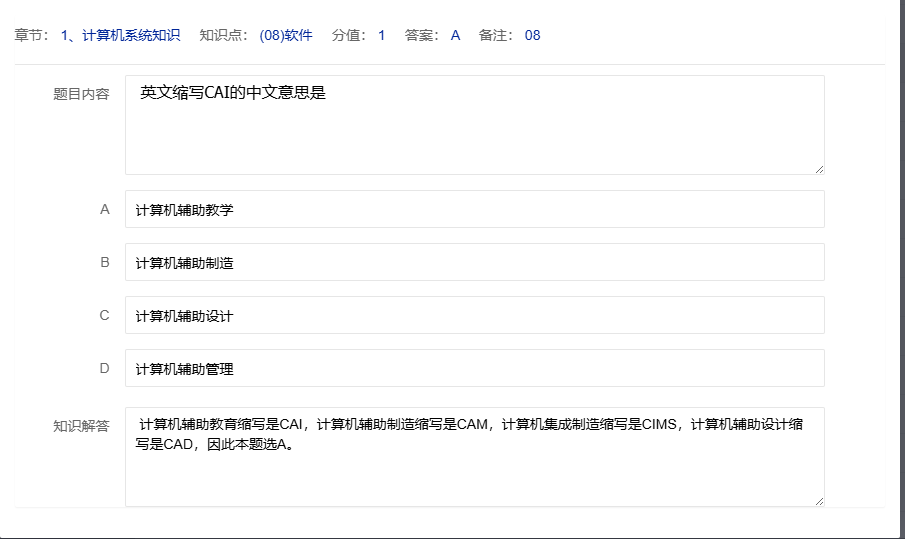Click the remark value 08 after 备注
The width and height of the screenshot is (905, 539).
click(532, 36)
